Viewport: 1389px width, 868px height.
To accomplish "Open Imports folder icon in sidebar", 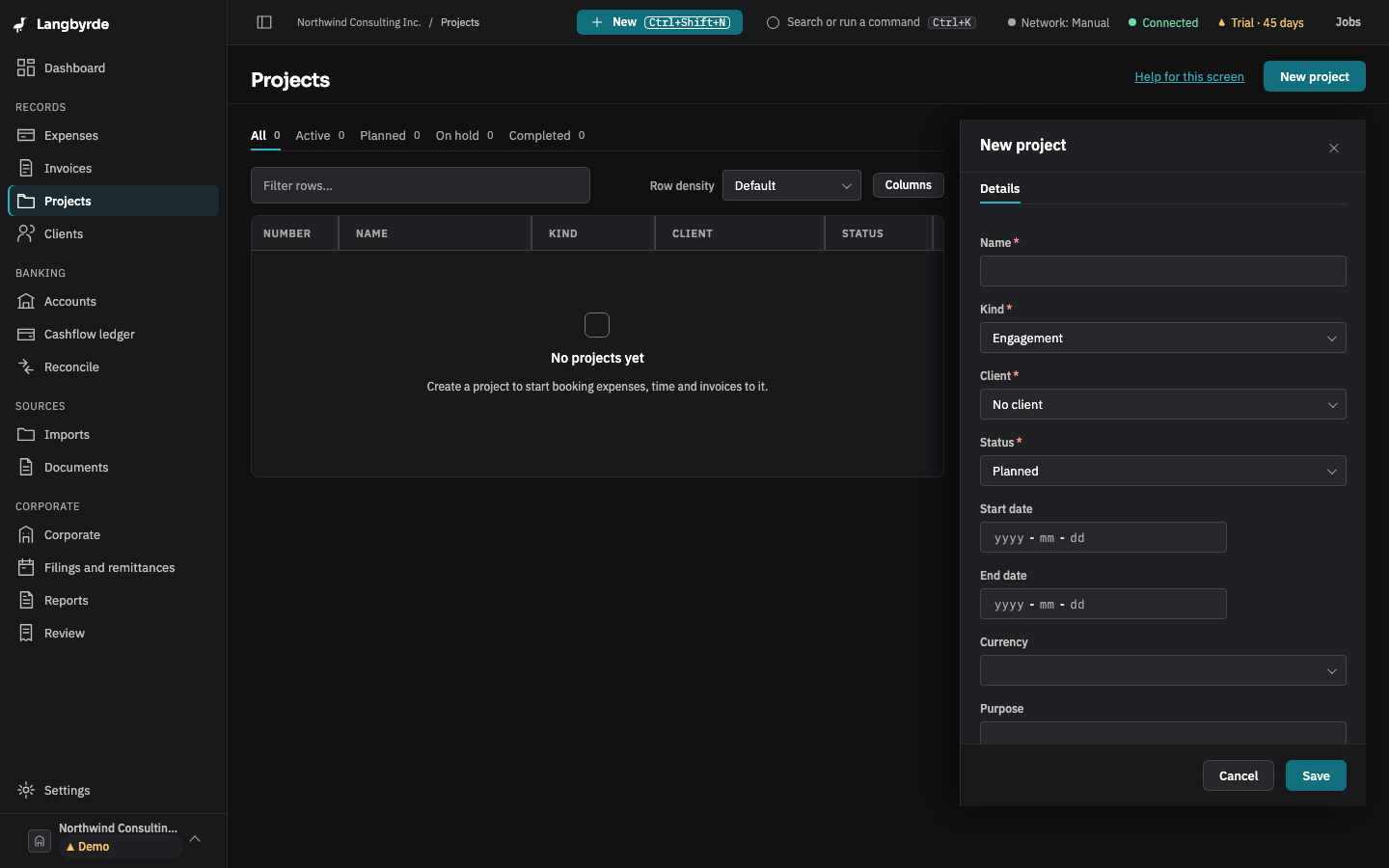I will tap(26, 434).
